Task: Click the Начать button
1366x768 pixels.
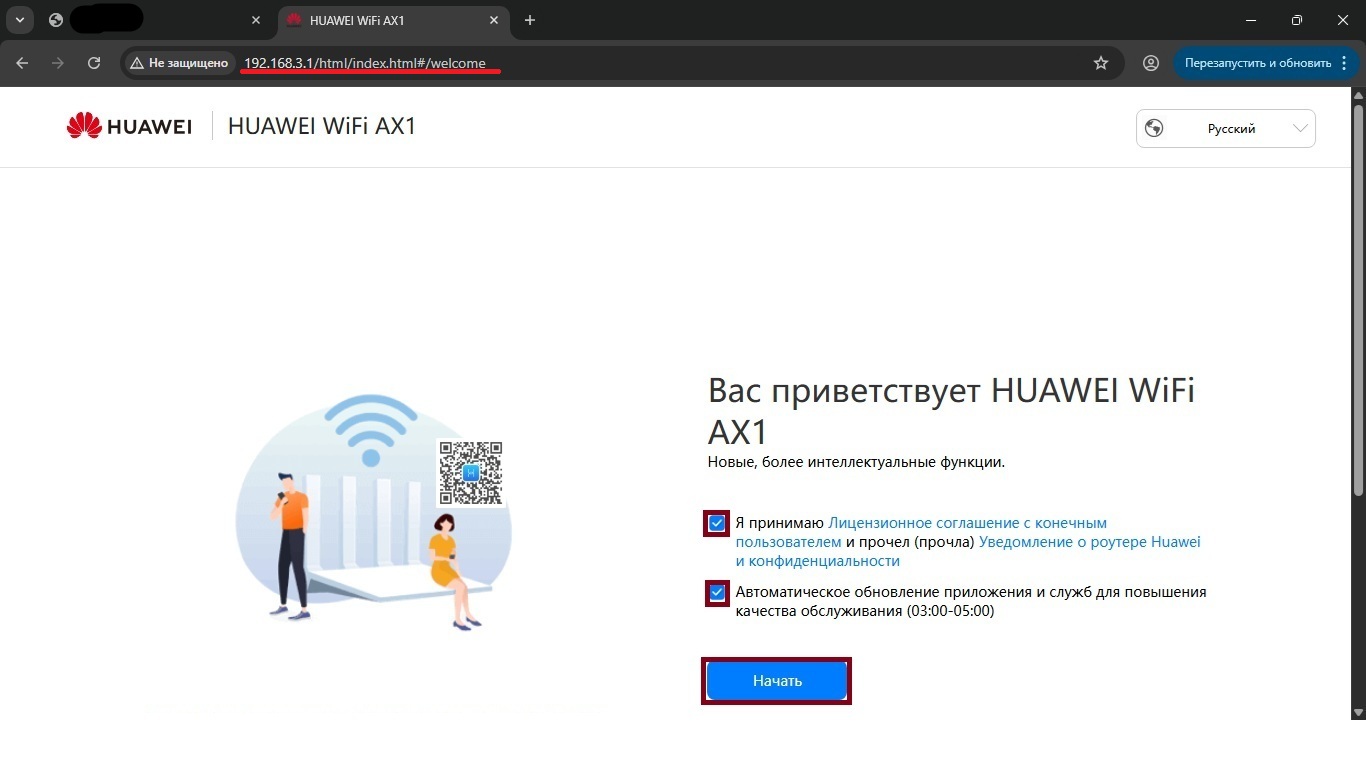Action: [777, 681]
